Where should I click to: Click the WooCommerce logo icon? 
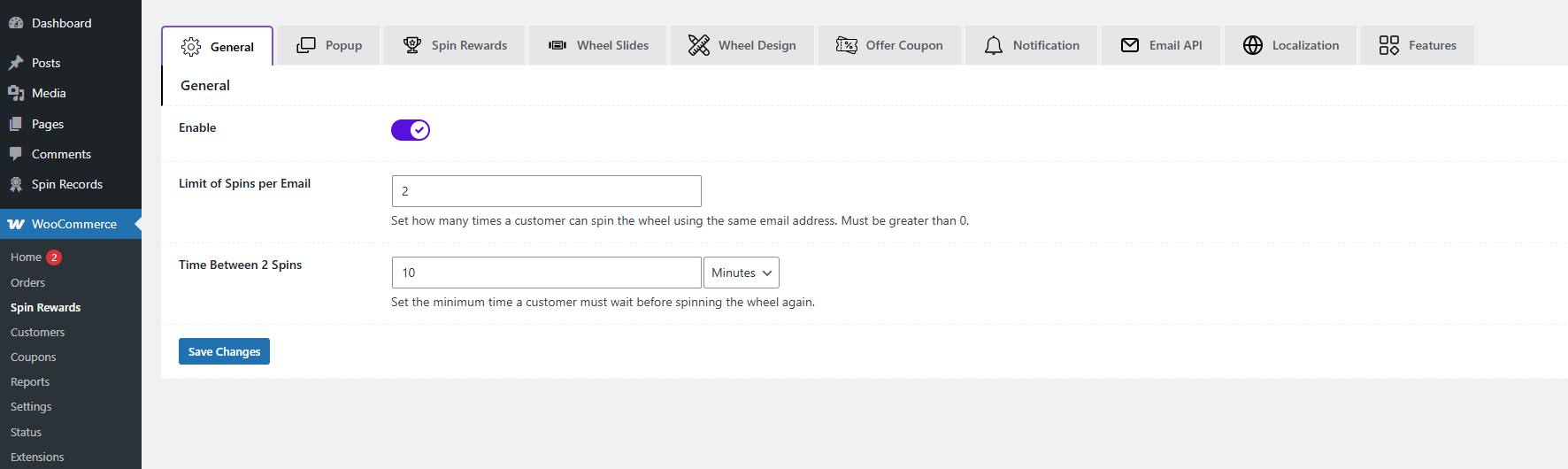[16, 224]
